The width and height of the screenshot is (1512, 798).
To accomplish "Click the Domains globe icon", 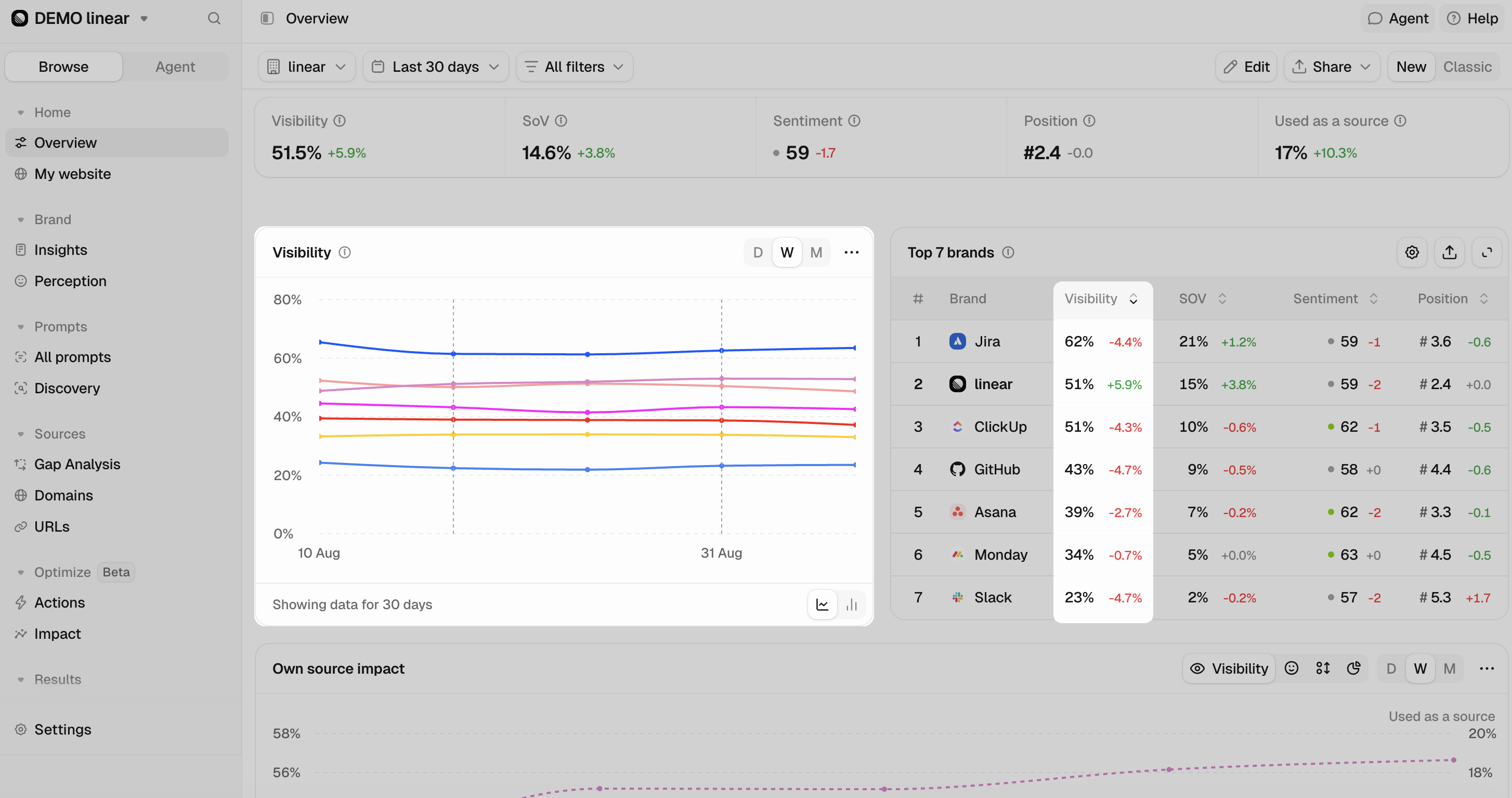I will coord(21,495).
